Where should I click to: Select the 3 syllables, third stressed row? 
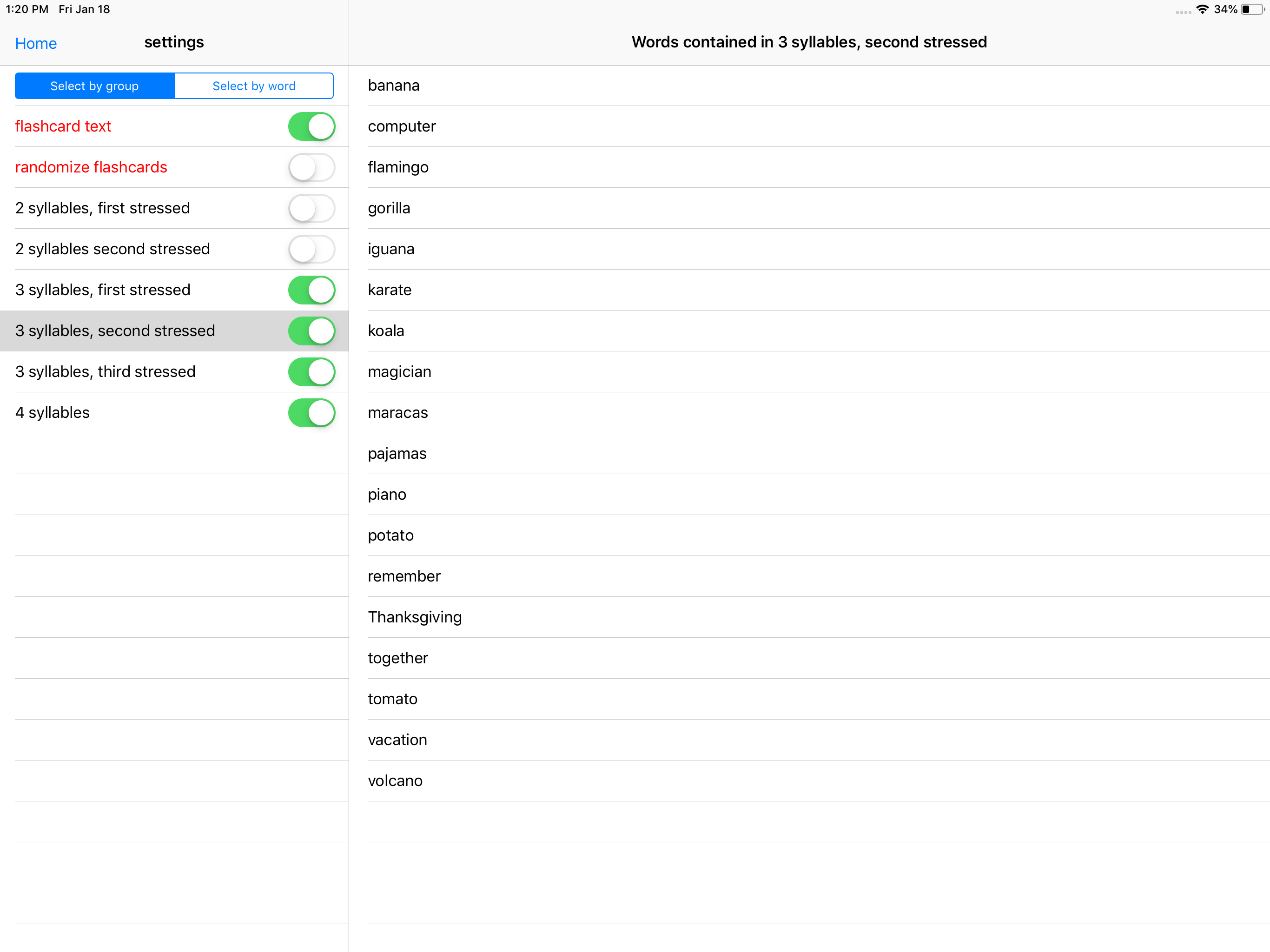point(144,371)
